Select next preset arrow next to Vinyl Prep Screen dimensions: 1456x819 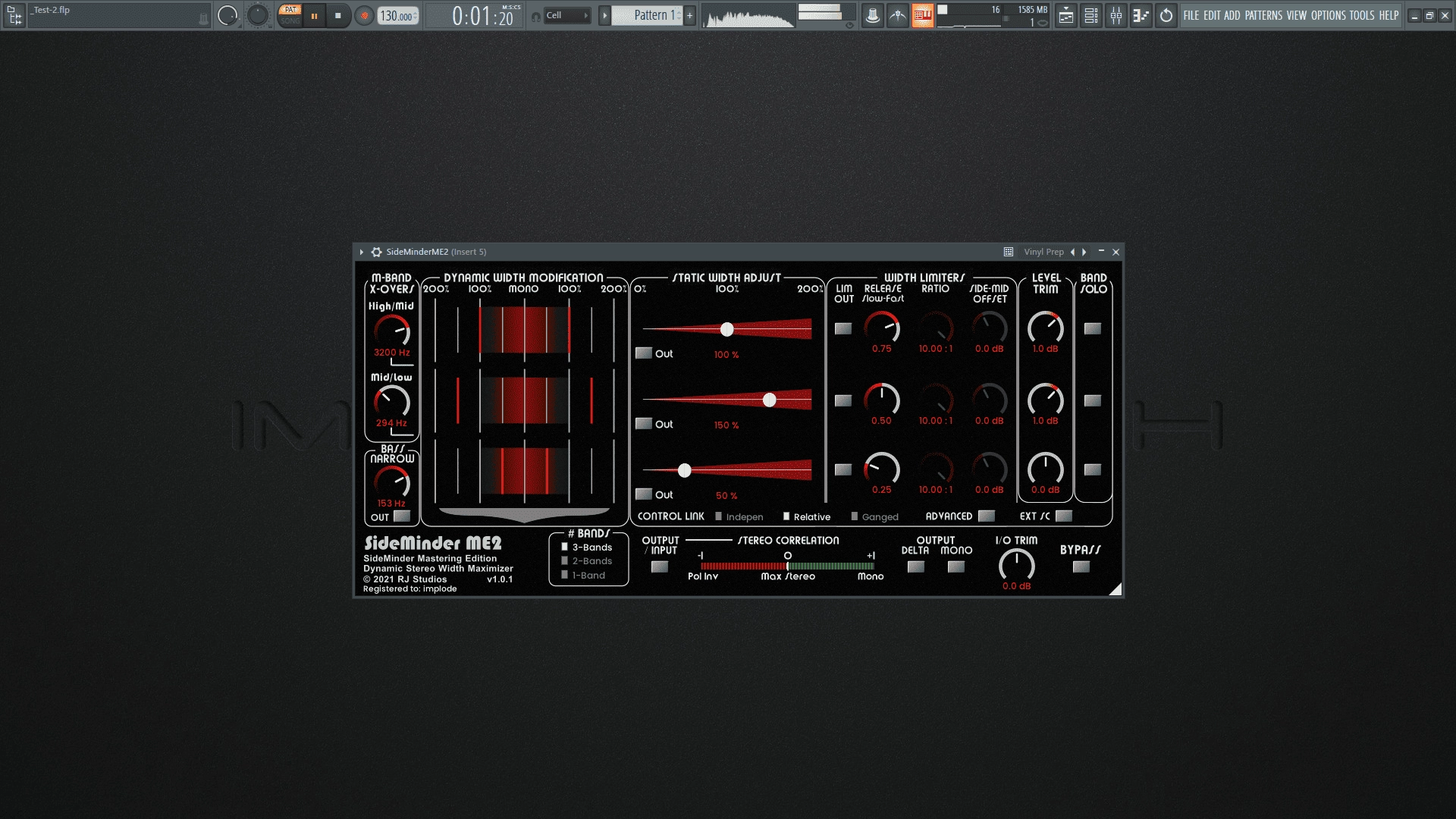(x=1084, y=252)
